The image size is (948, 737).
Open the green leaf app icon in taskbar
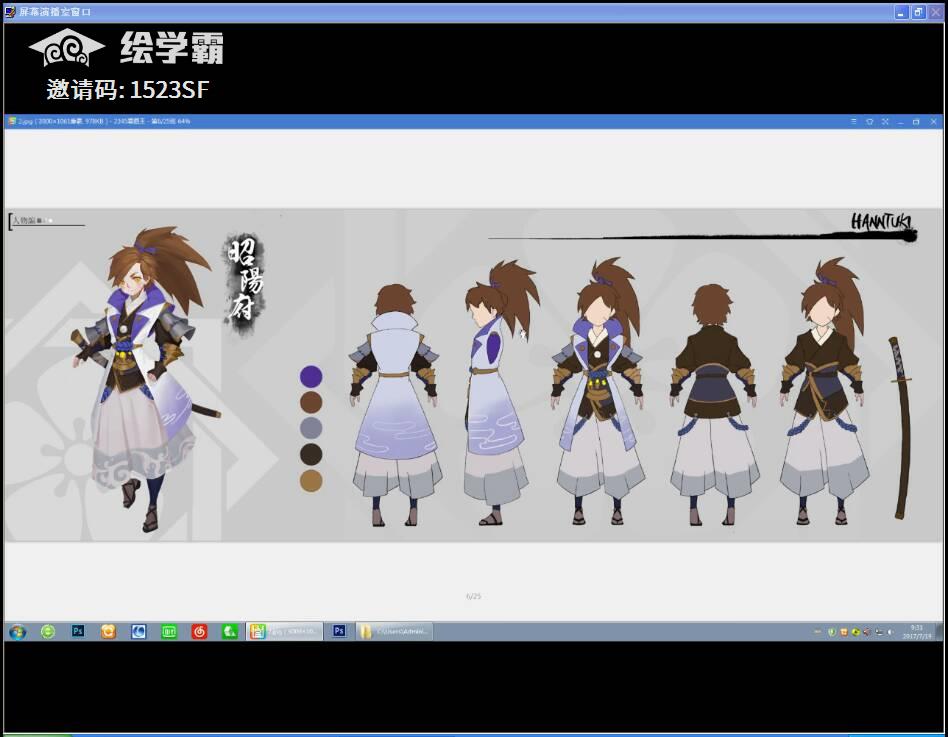pos(230,632)
